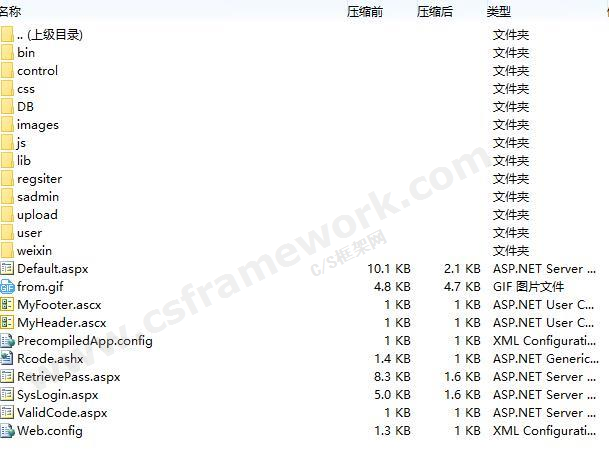The width and height of the screenshot is (609, 453).
Task: Select the 'PrecompiledApp.config' file name
Action: click(85, 341)
